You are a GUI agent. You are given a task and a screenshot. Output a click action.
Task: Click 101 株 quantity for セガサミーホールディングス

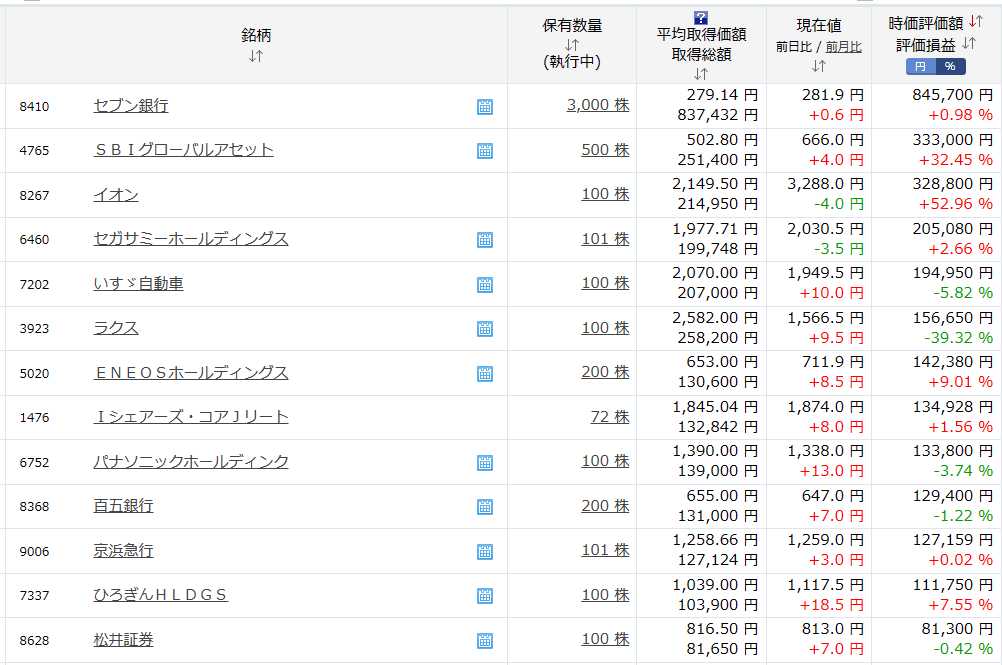[605, 238]
